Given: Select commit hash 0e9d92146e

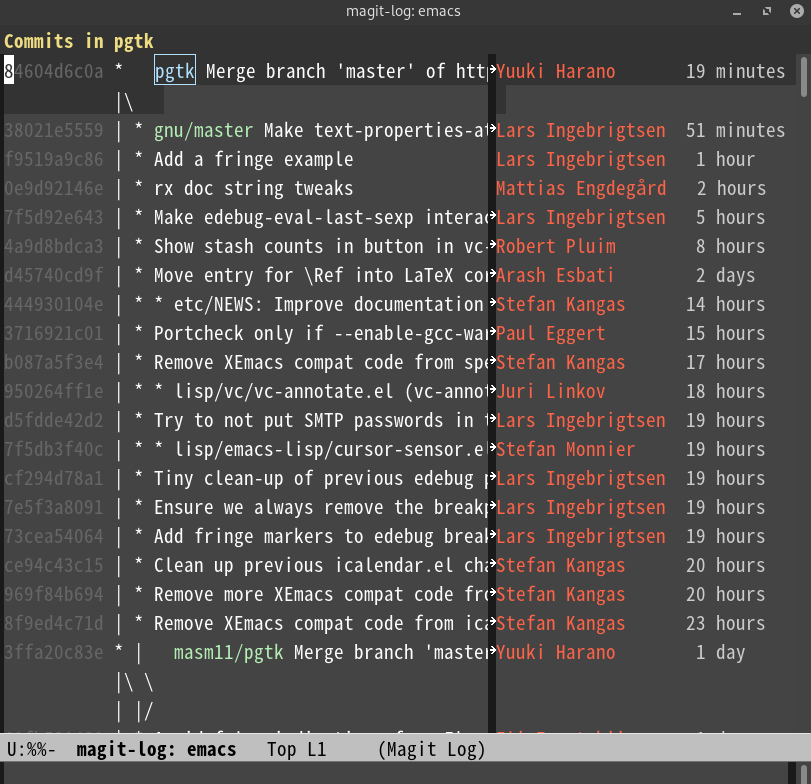Looking at the screenshot, I should pos(54,188).
